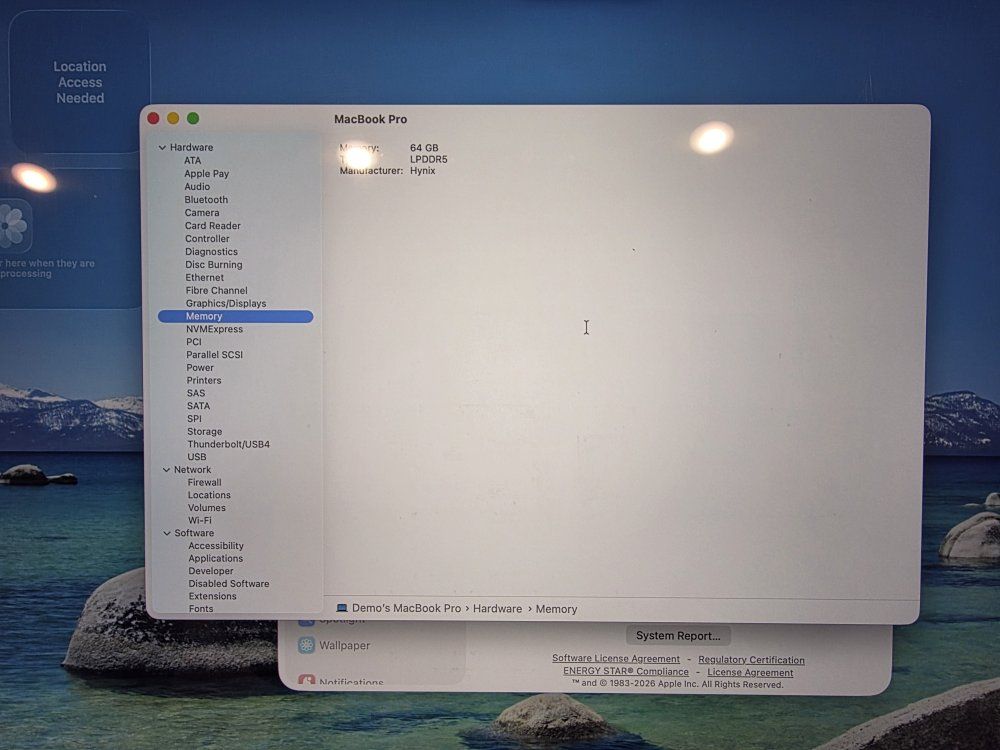Click the Notifications icon in settings sidebar
This screenshot has width=1000, height=750.
307,682
